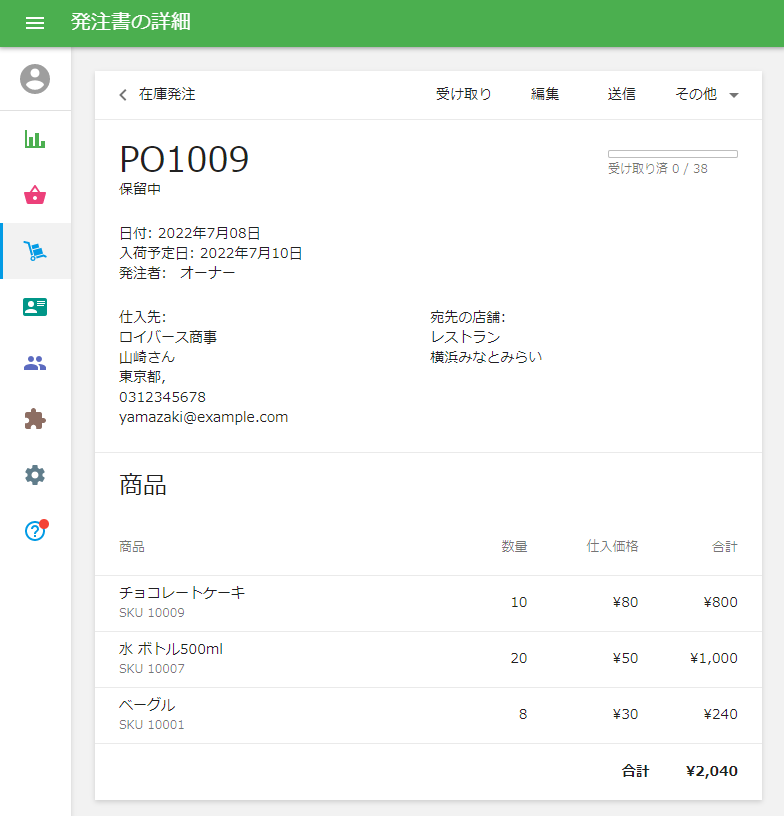Open the customers people icon
Image resolution: width=784 pixels, height=816 pixels.
35,363
